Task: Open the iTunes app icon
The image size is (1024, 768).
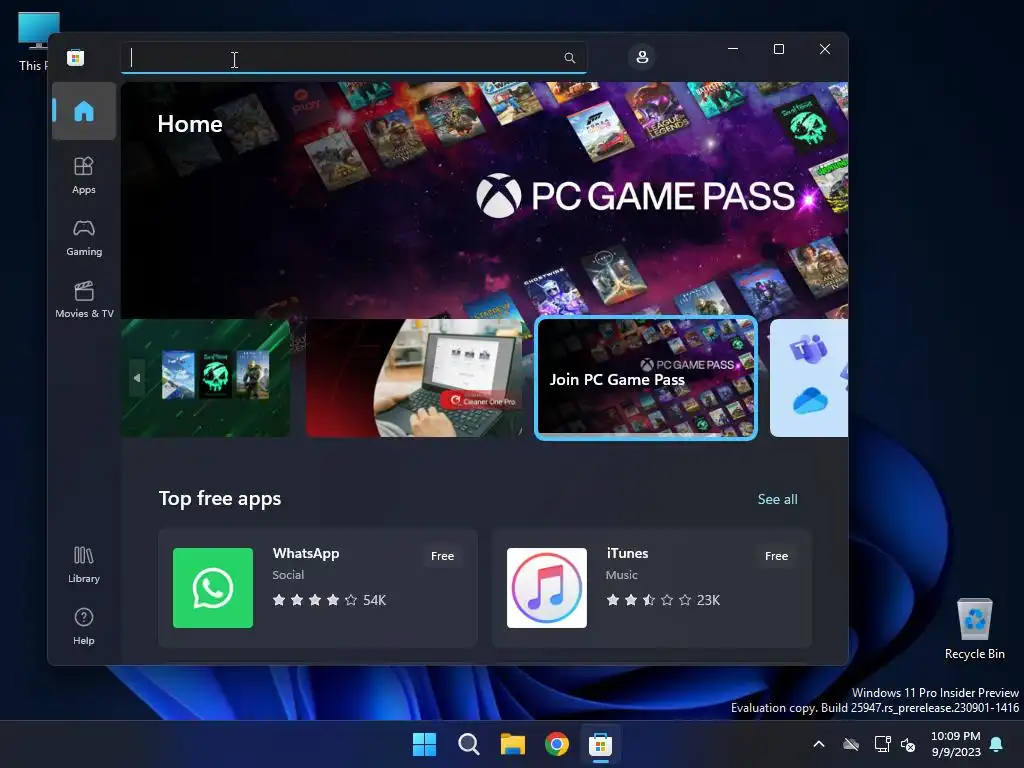Action: 547,588
